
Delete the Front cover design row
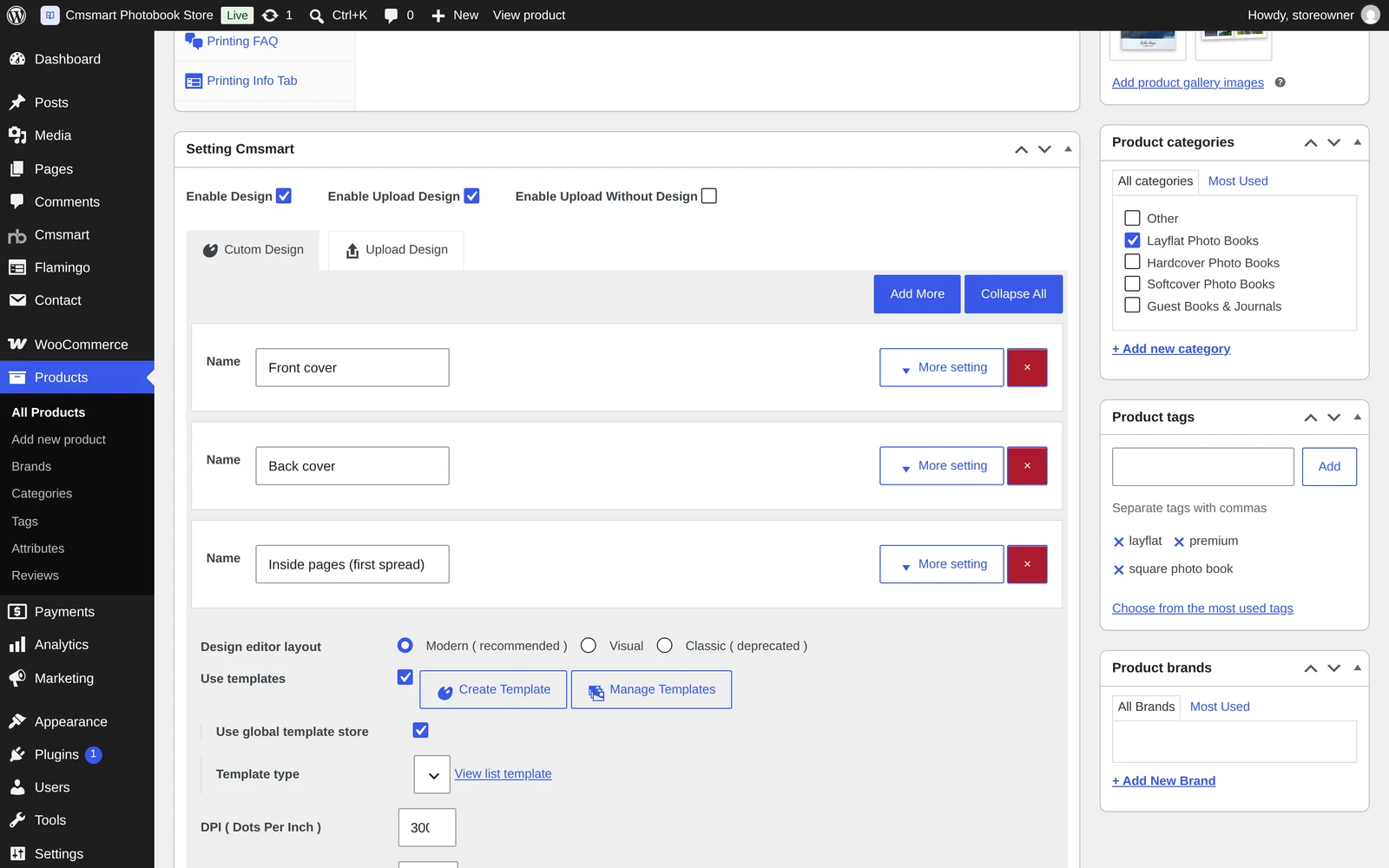(x=1027, y=367)
